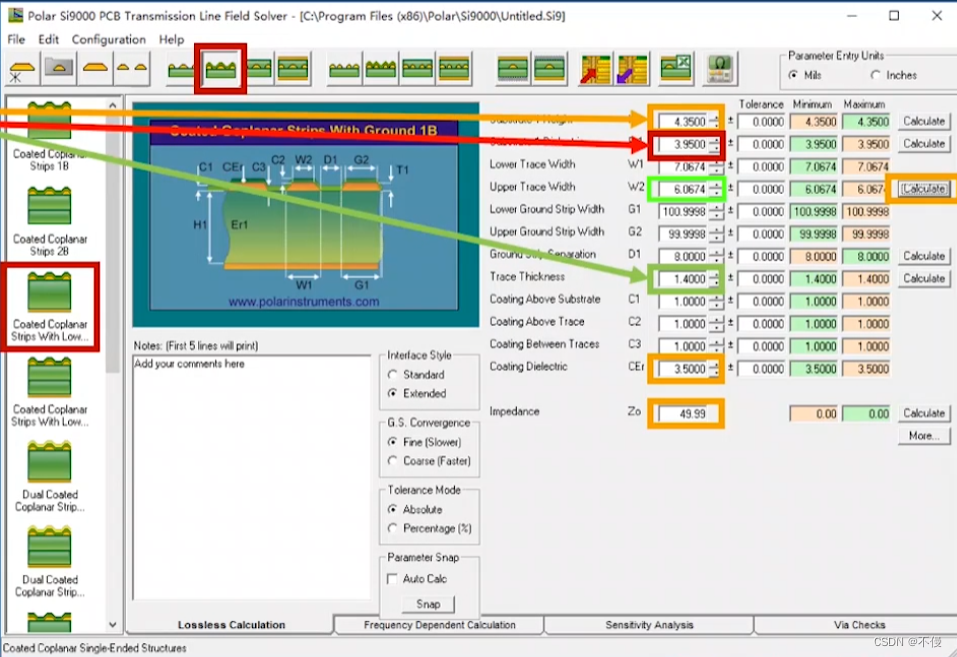This screenshot has width=957, height=657.
Task: Open the ohm symbol calculator icon
Action: point(720,68)
